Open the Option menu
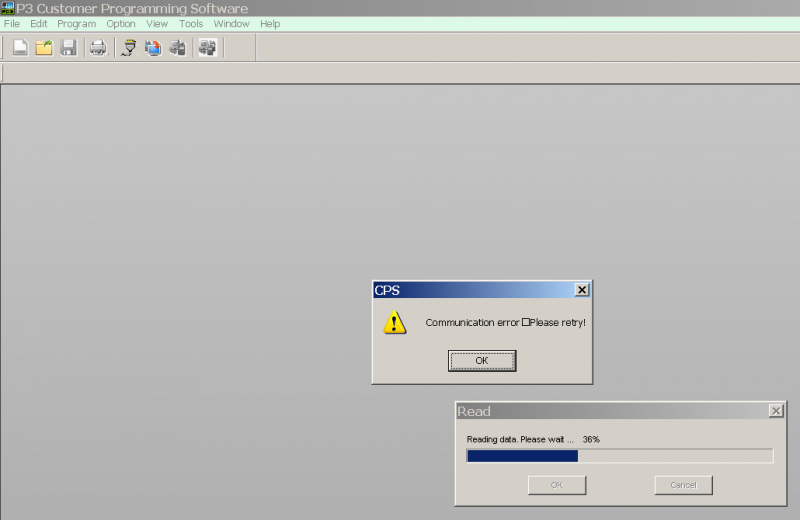 point(121,24)
